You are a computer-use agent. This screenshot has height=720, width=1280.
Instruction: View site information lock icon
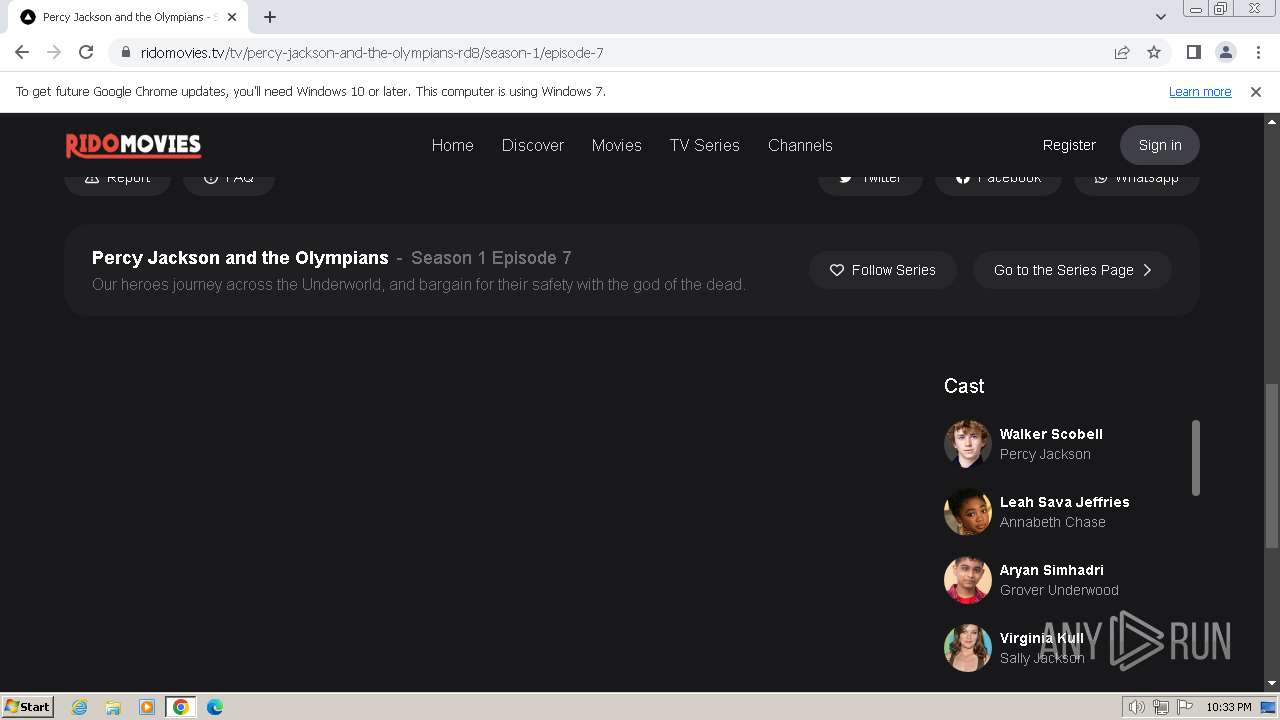point(126,52)
